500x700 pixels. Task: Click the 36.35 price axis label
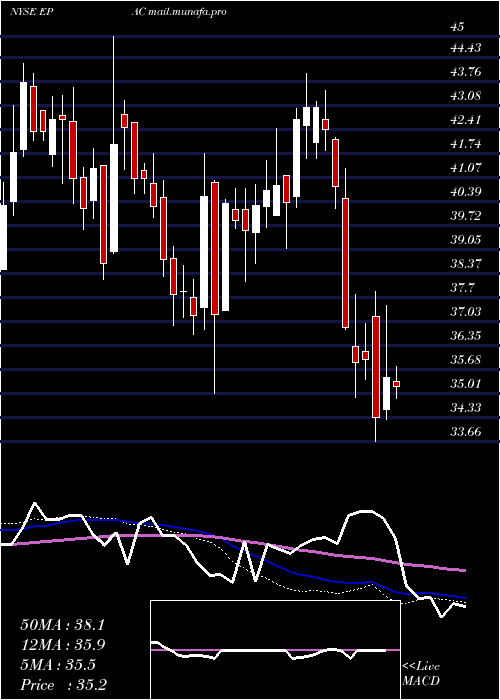tap(466, 336)
